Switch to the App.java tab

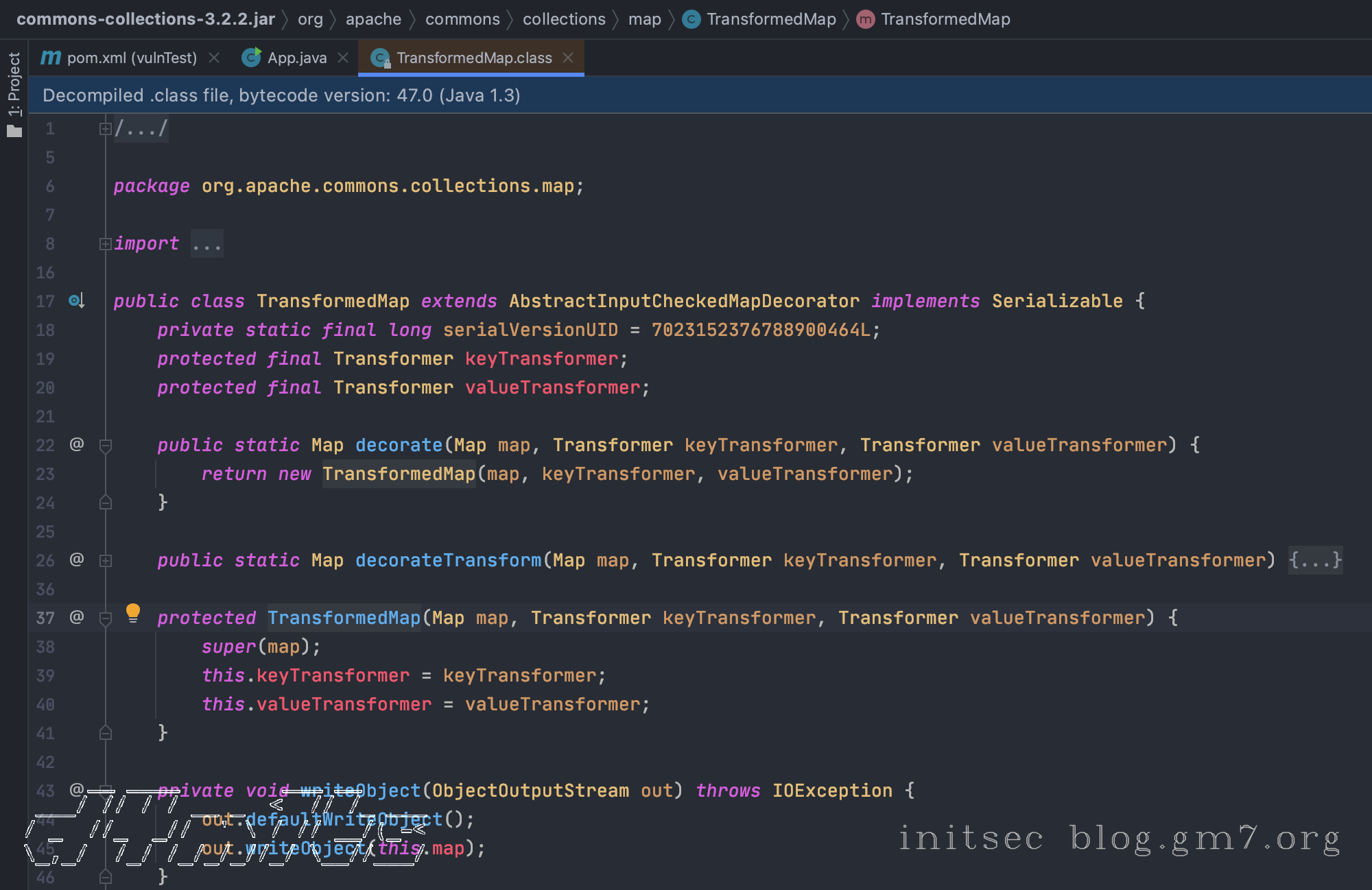[x=296, y=58]
